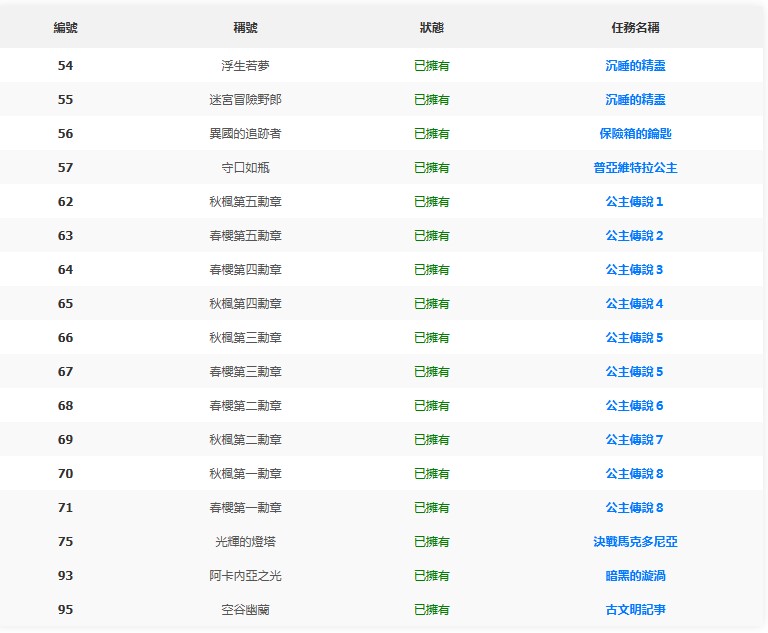The width and height of the screenshot is (768, 633).
Task: Open the 決戰馬克多尼亞 quest link
Action: click(635, 542)
